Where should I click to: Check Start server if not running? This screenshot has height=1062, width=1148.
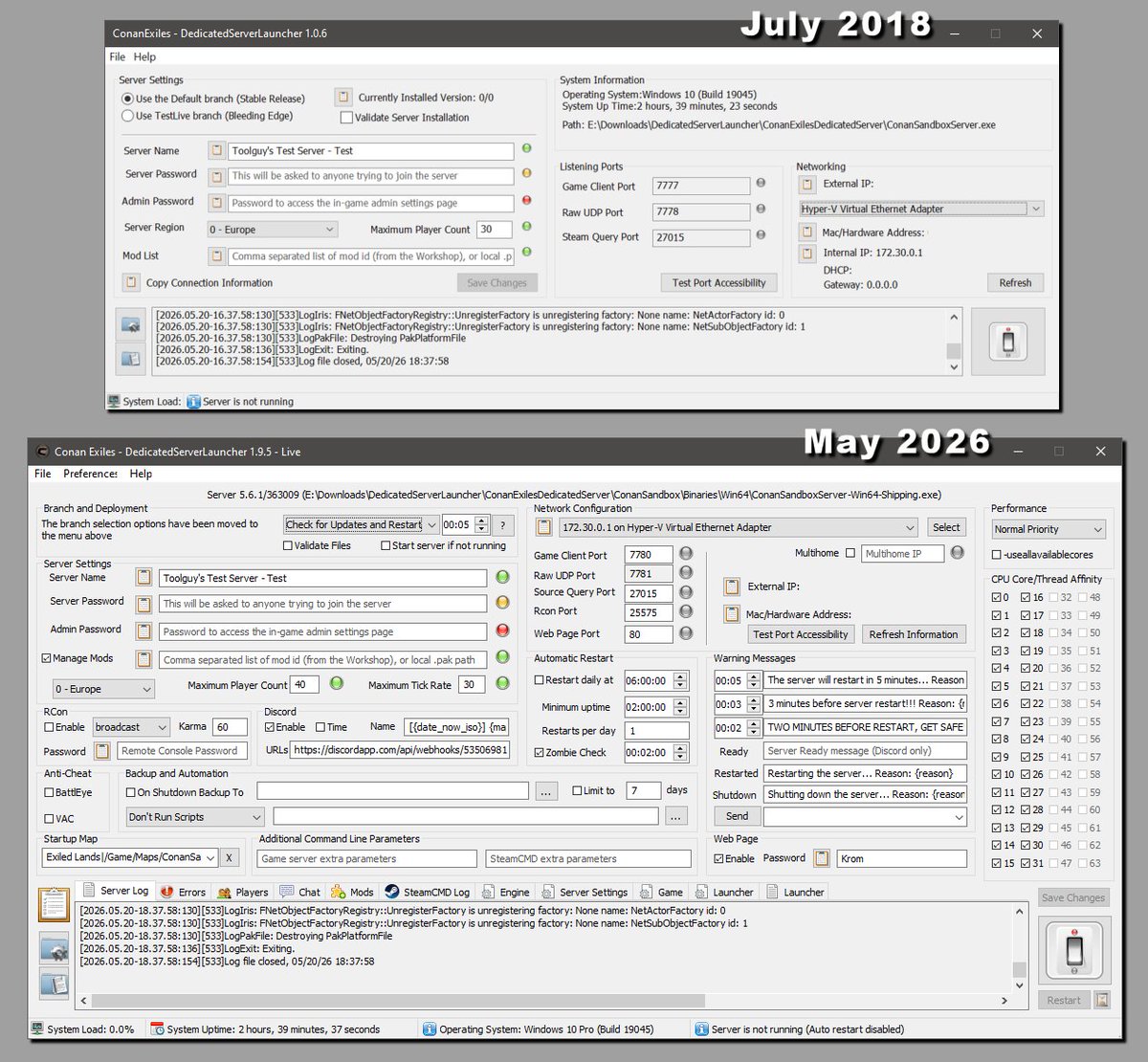pyautogui.click(x=386, y=545)
